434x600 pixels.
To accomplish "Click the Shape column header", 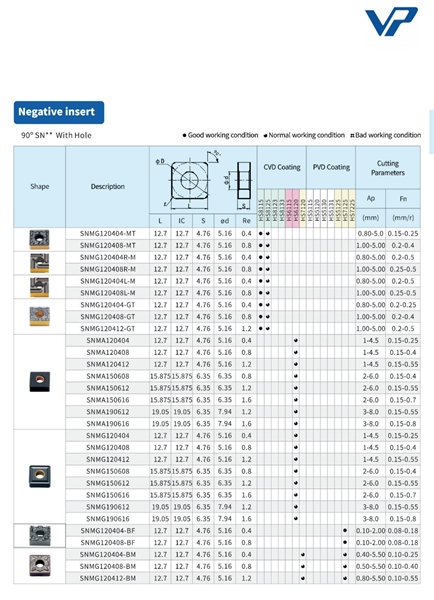I will coord(39,186).
